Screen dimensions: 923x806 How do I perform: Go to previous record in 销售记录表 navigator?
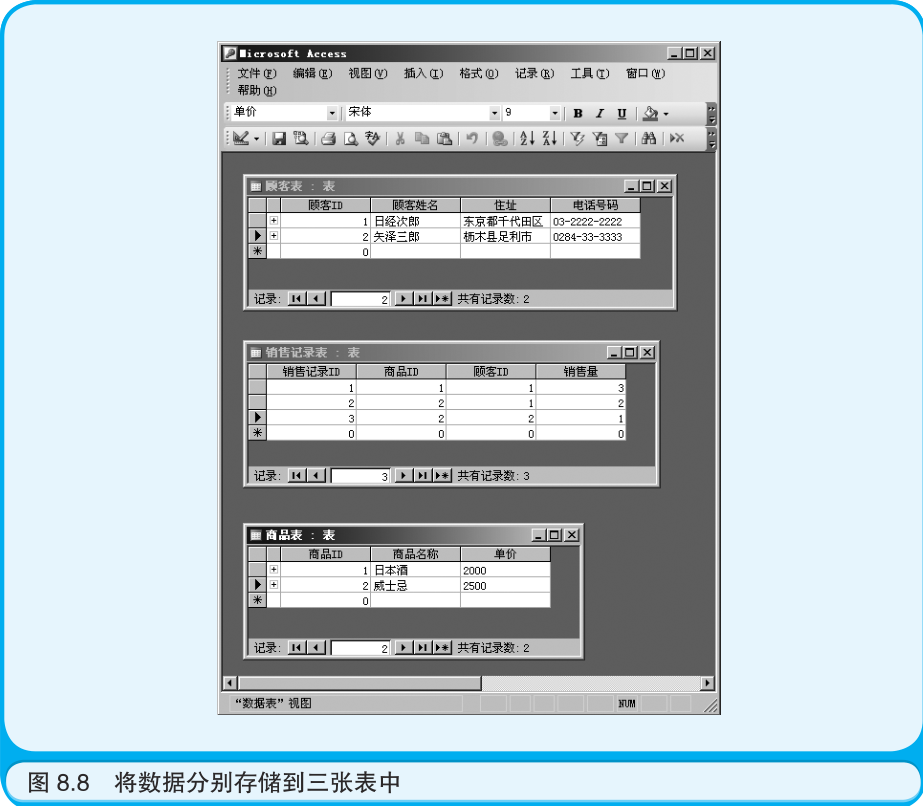point(317,475)
